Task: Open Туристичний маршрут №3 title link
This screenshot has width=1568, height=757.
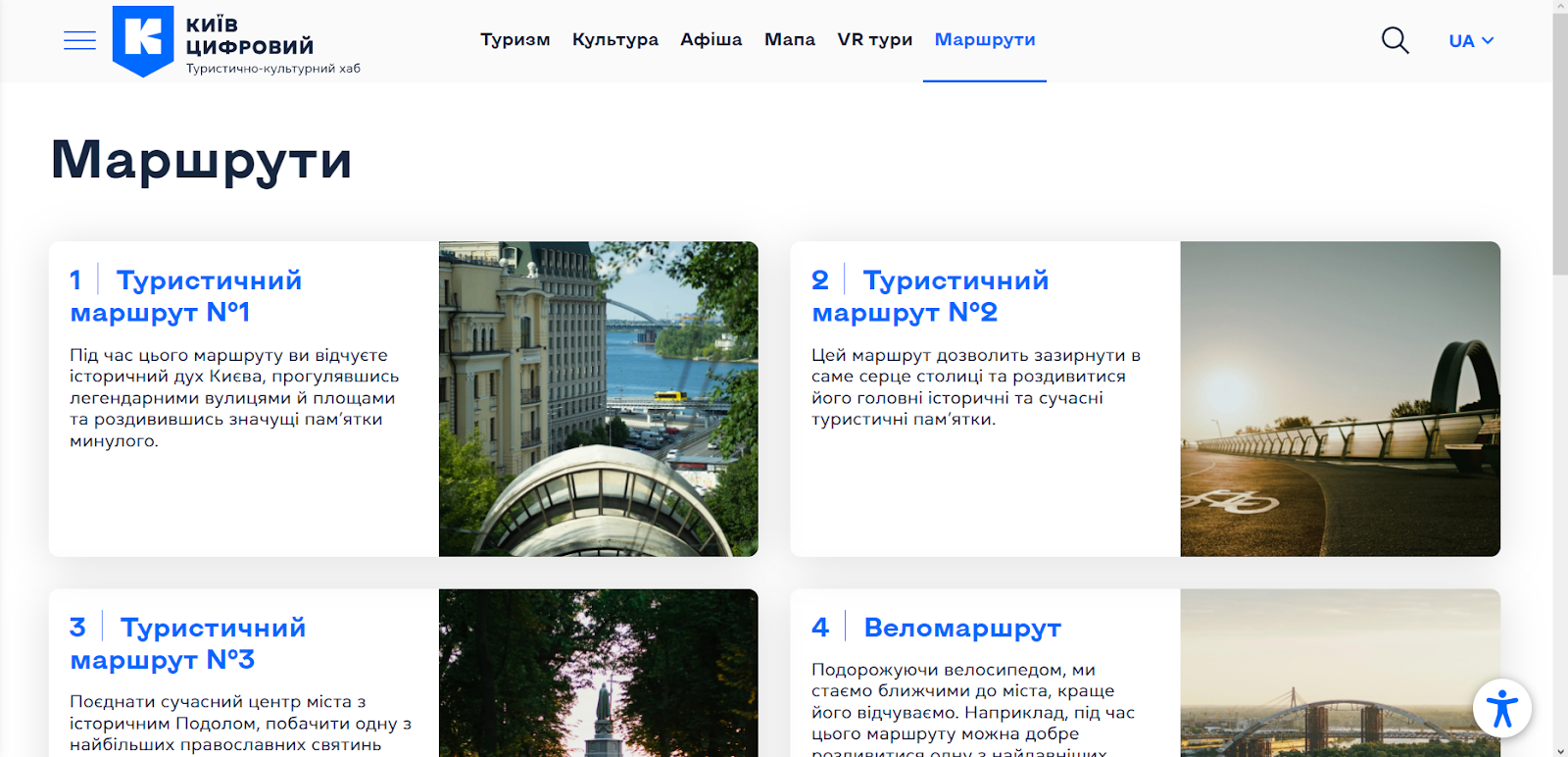Action: click(x=188, y=643)
